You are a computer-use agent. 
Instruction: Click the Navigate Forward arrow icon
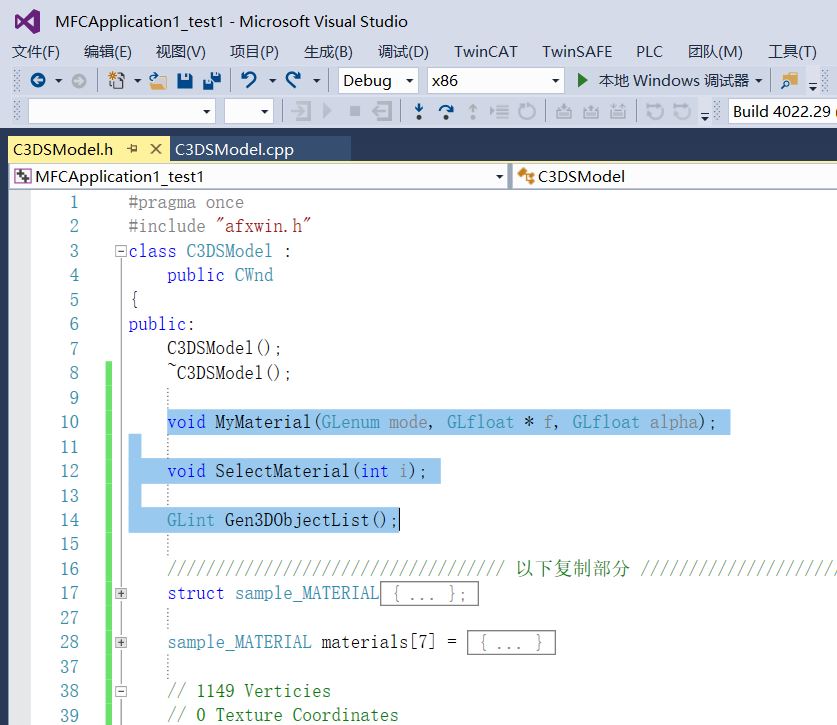click(x=78, y=81)
